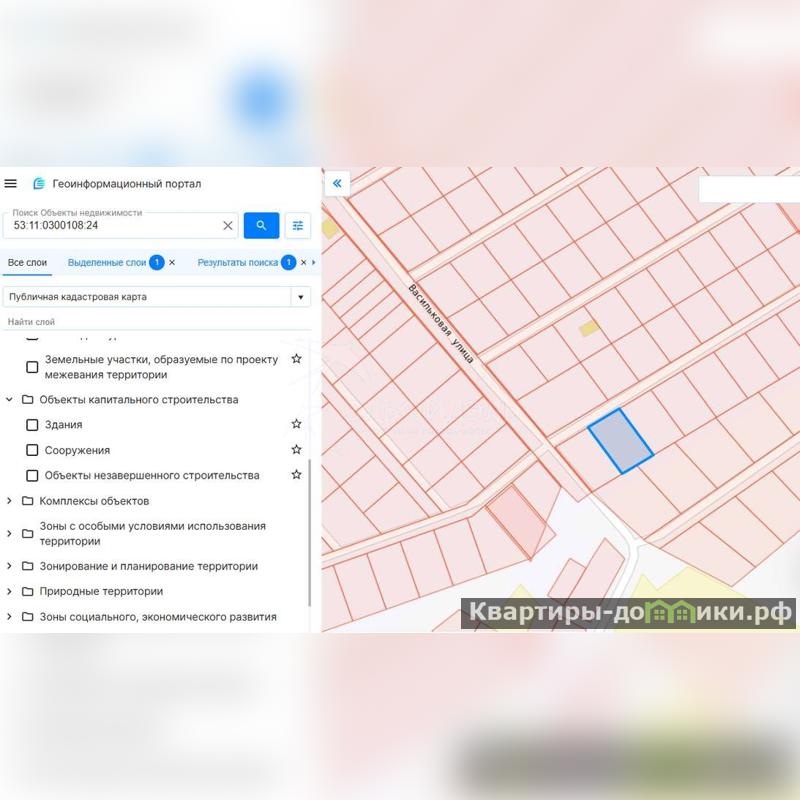Enable the Здания layer checkbox
Viewport: 800px width, 800px height.
pyautogui.click(x=32, y=424)
